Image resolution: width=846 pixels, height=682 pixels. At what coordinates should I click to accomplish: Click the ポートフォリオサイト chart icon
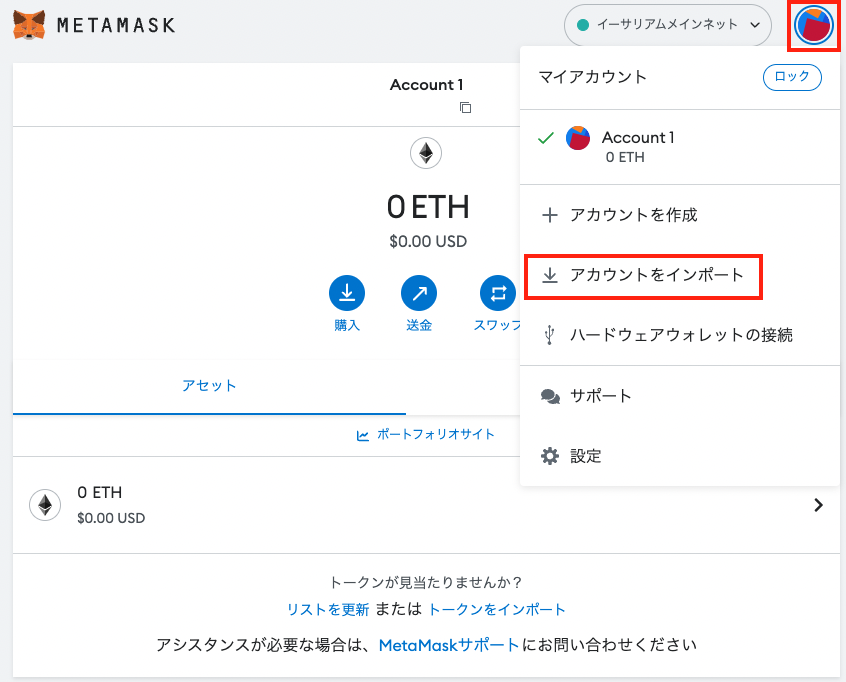[363, 435]
